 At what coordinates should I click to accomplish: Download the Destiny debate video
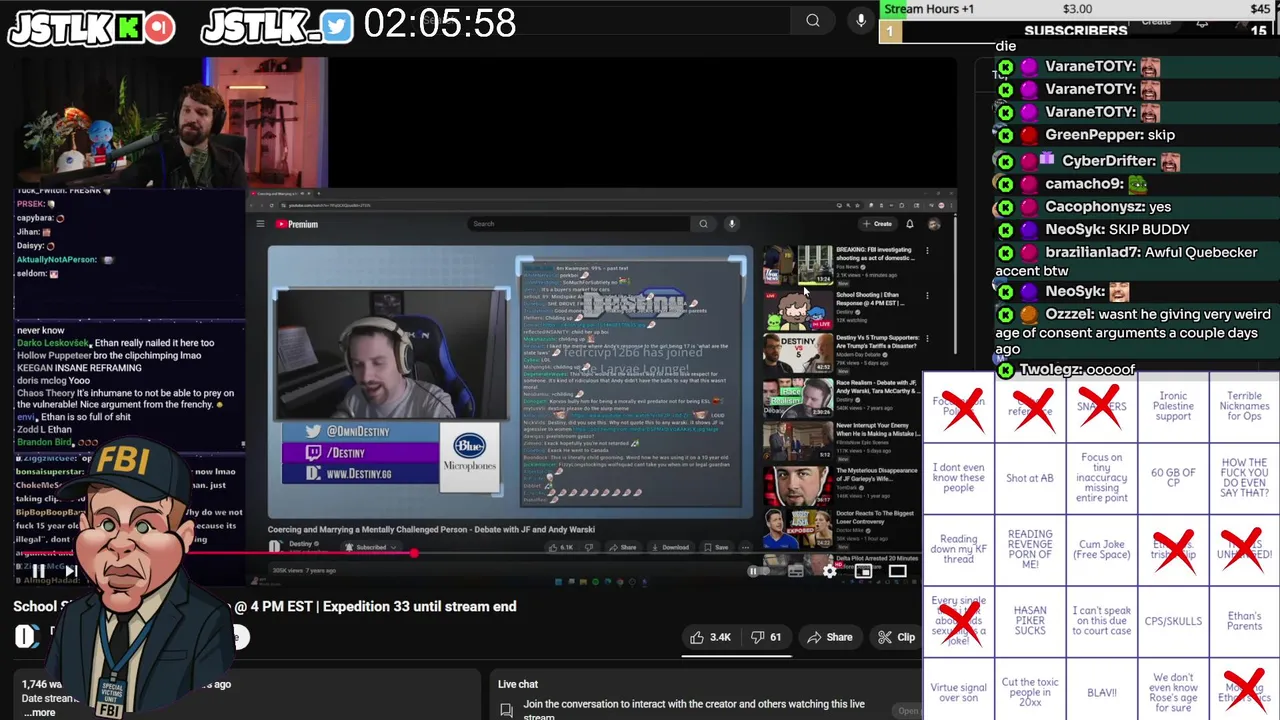coord(670,547)
